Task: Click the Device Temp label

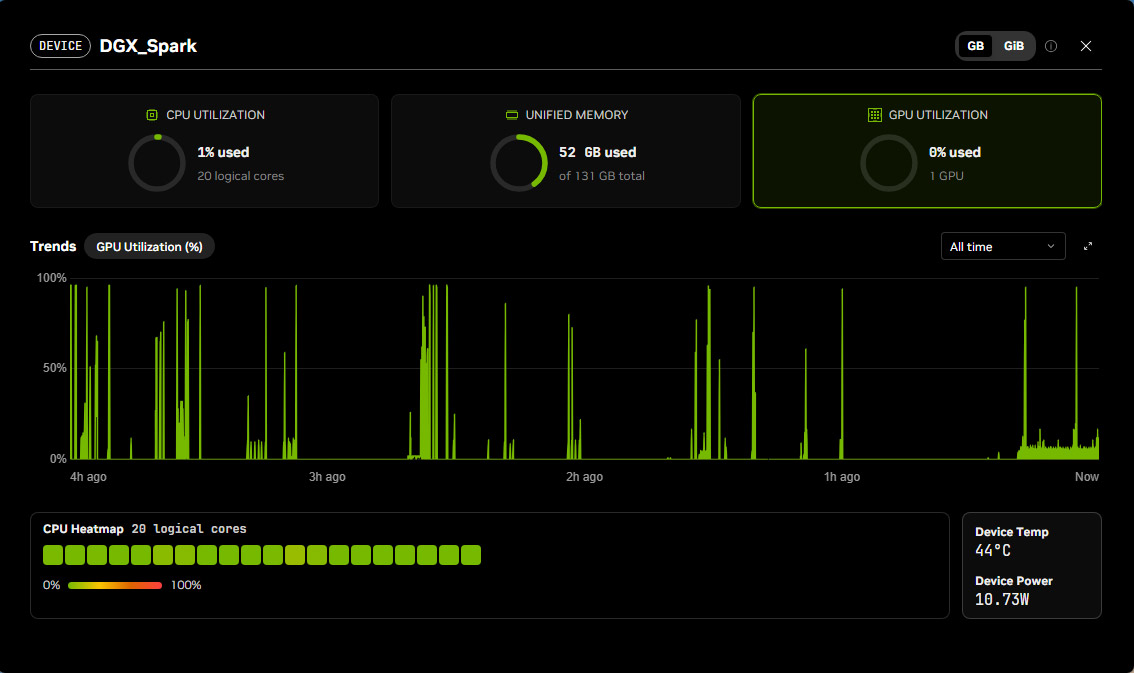Action: pyautogui.click(x=1012, y=532)
